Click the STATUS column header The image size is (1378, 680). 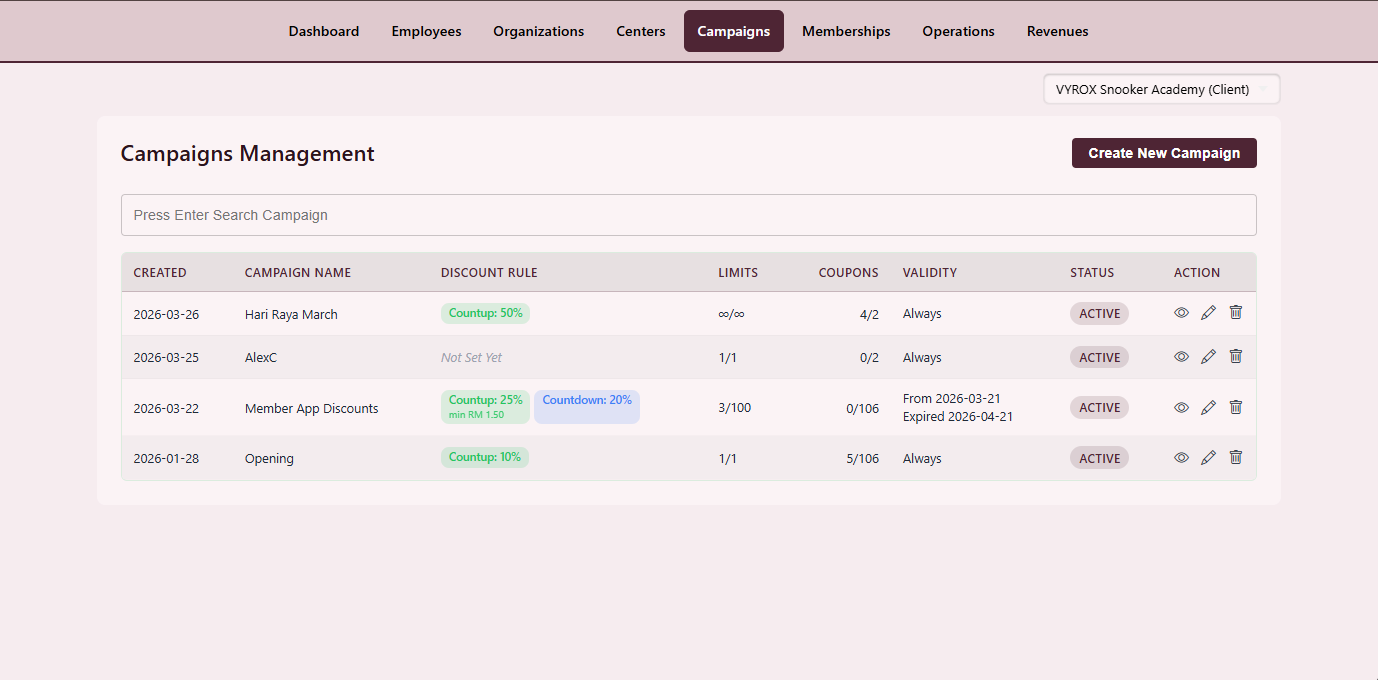(1092, 272)
